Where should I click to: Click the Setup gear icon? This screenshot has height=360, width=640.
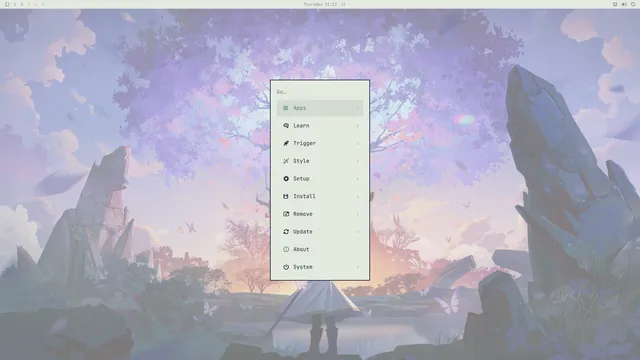(286, 179)
